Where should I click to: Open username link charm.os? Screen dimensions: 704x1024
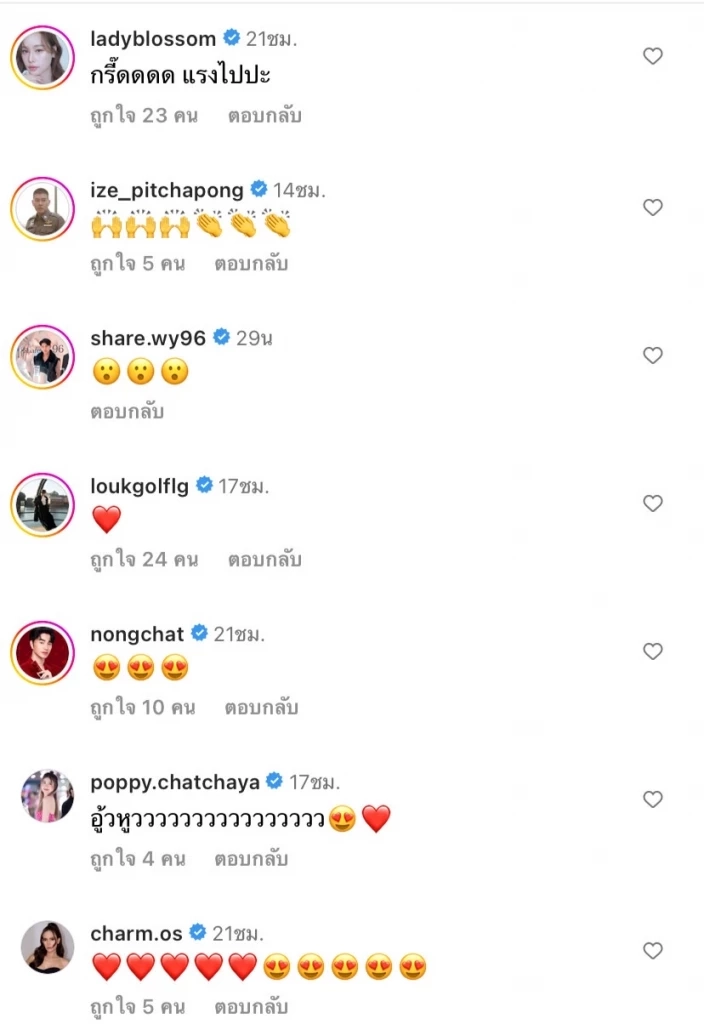(x=136, y=933)
